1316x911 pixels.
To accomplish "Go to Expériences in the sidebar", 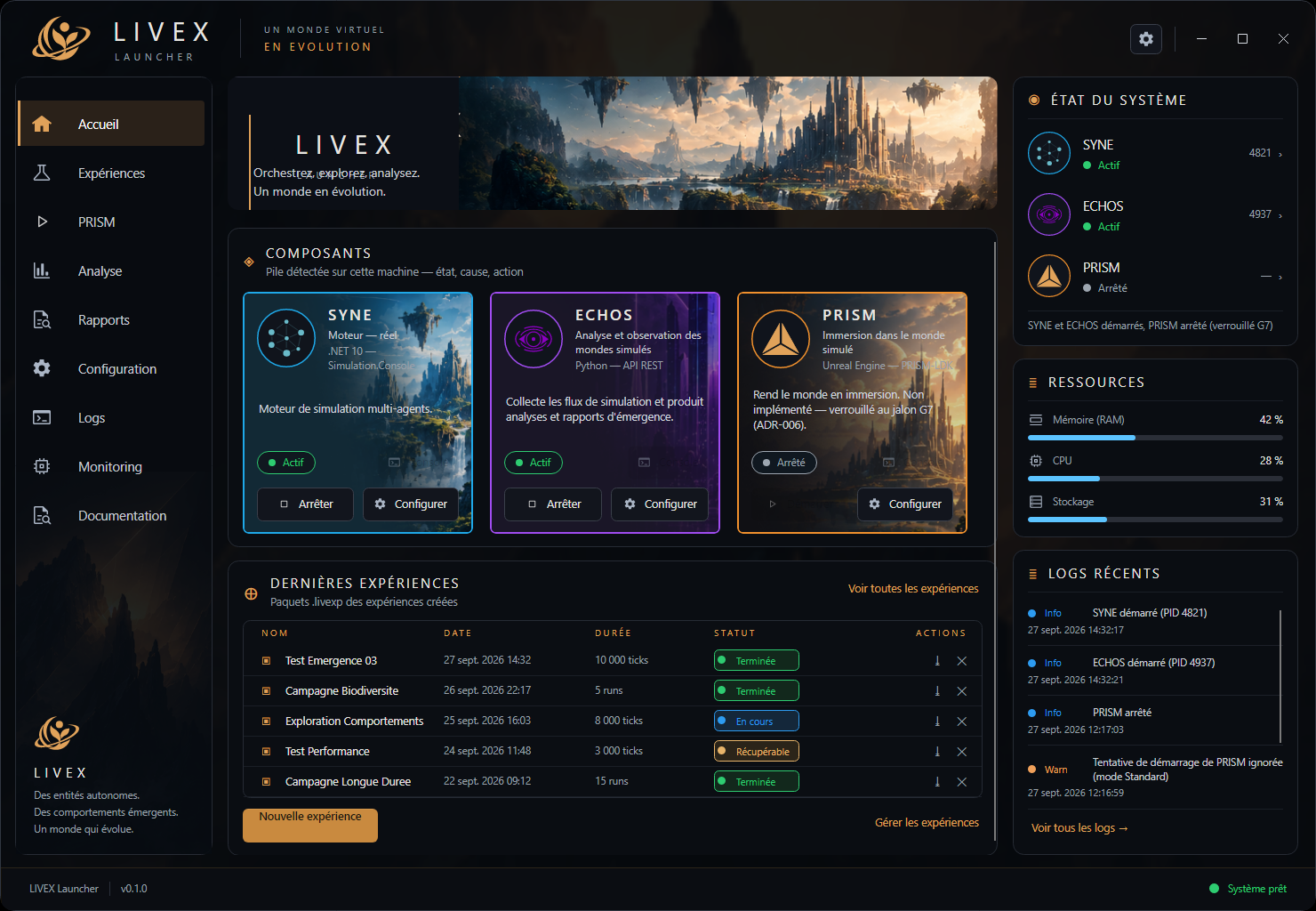I will tap(111, 173).
